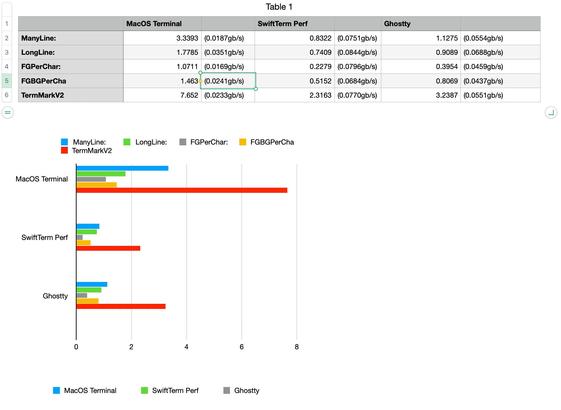Select highlighted row number 5 tab
Screen dimensions: 561x410
[6, 81]
